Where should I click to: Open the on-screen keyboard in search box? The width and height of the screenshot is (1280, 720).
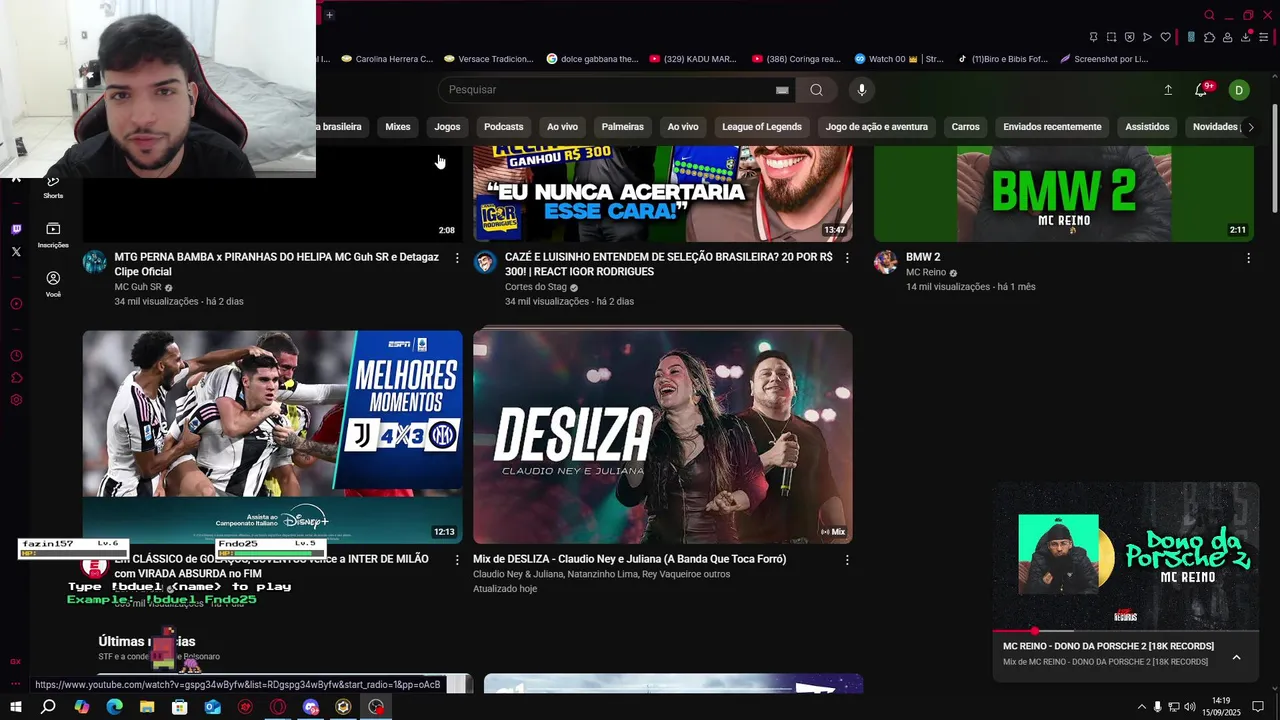(782, 90)
